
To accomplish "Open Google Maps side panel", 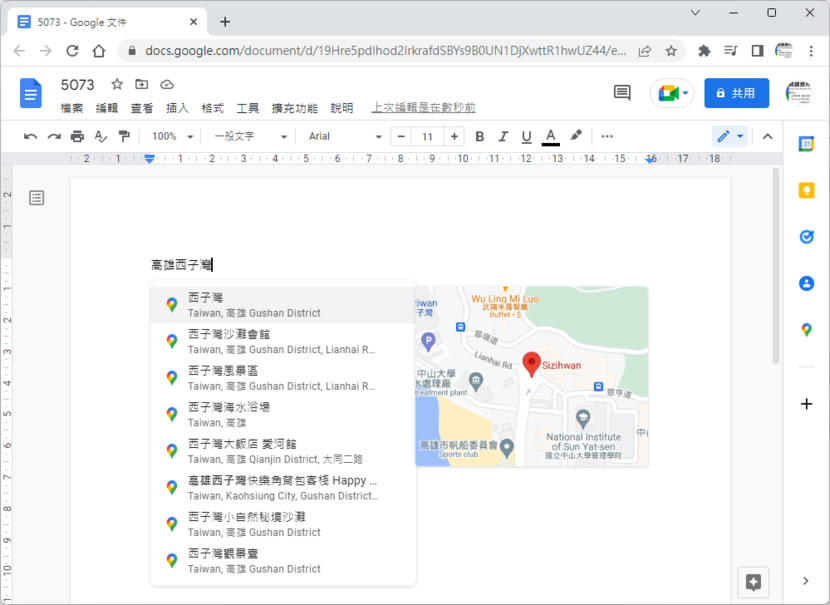I will tap(806, 330).
